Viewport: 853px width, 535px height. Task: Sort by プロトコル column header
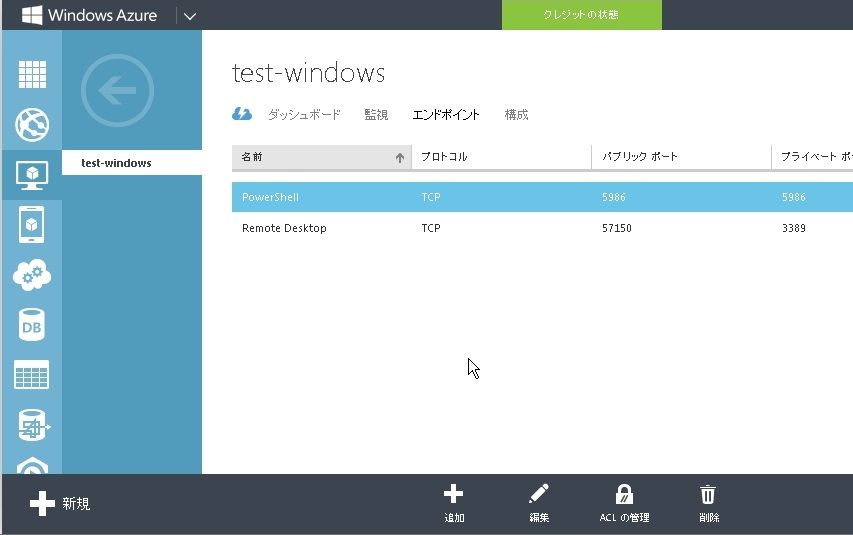pyautogui.click(x=502, y=157)
